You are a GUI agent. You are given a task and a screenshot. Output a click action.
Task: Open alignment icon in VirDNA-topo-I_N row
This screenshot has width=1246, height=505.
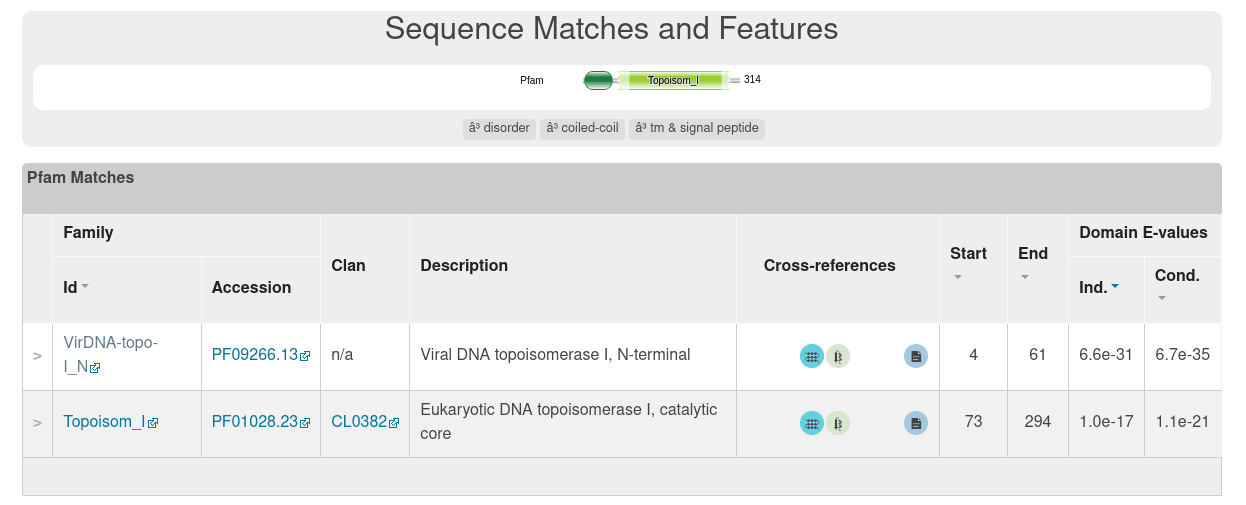point(812,356)
